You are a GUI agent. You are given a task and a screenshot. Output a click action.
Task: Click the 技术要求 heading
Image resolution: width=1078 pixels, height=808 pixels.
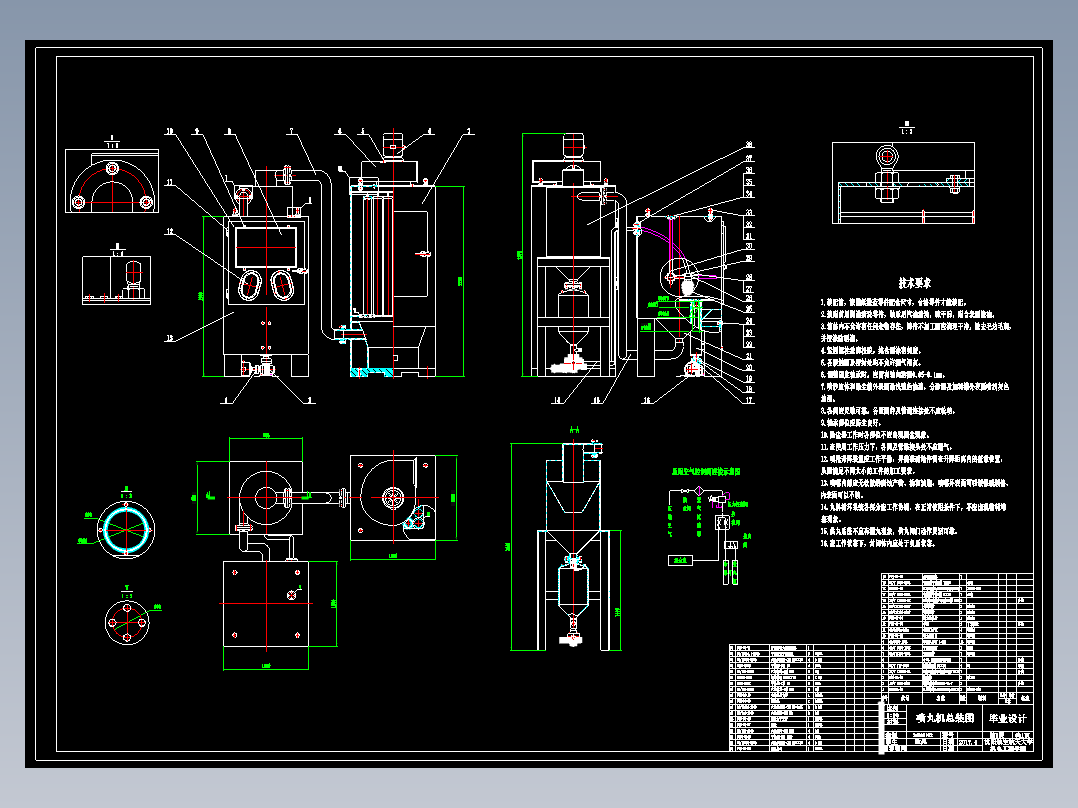click(x=914, y=283)
